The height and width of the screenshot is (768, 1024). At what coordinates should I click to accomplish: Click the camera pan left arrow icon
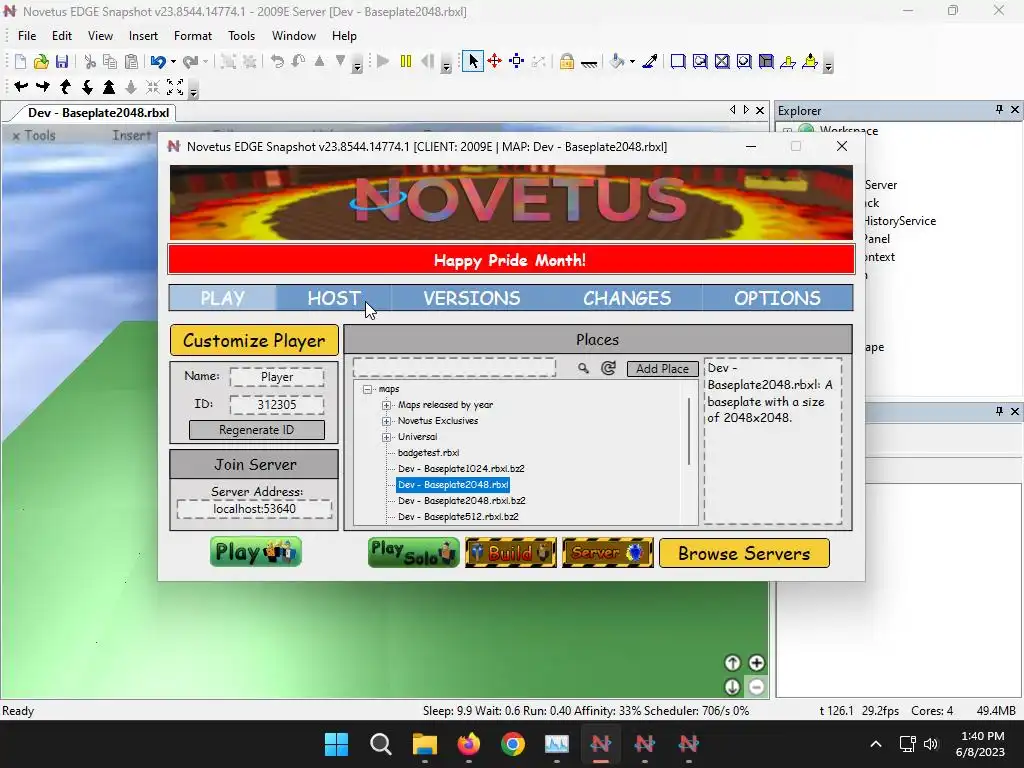click(x=21, y=86)
